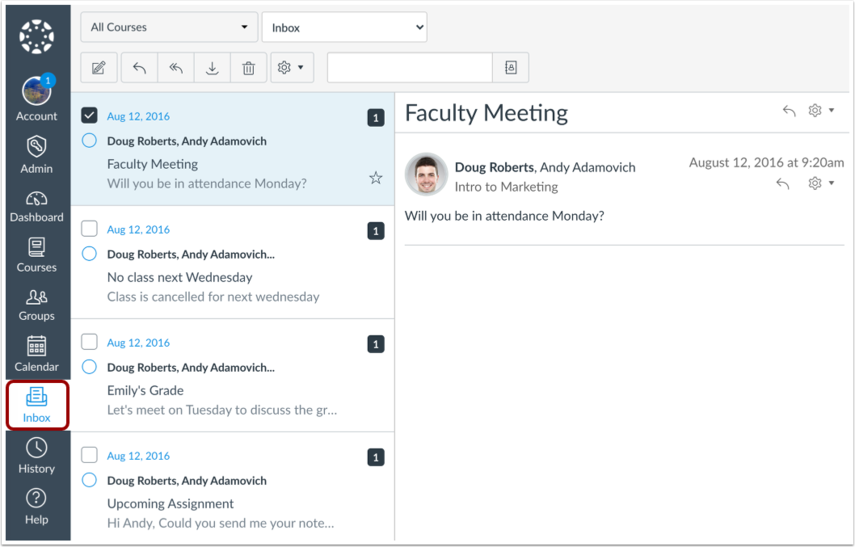Check the No class next Wednesday checkbox
This screenshot has width=855, height=547.
pyautogui.click(x=89, y=229)
